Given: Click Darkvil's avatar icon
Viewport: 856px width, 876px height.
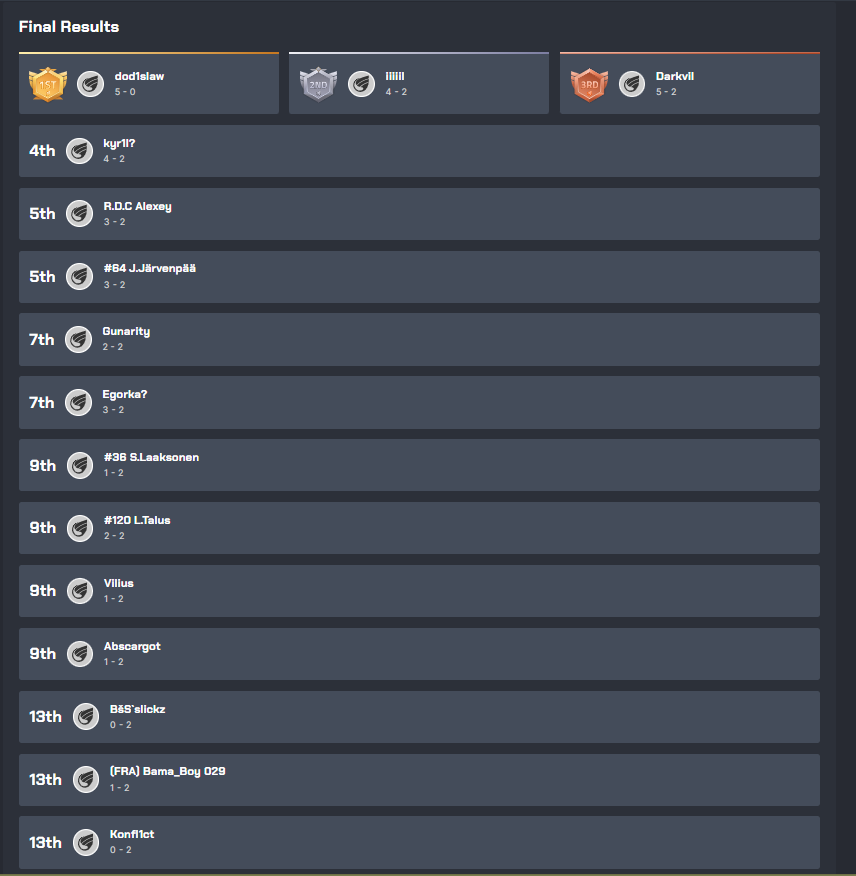Looking at the screenshot, I should coord(632,84).
